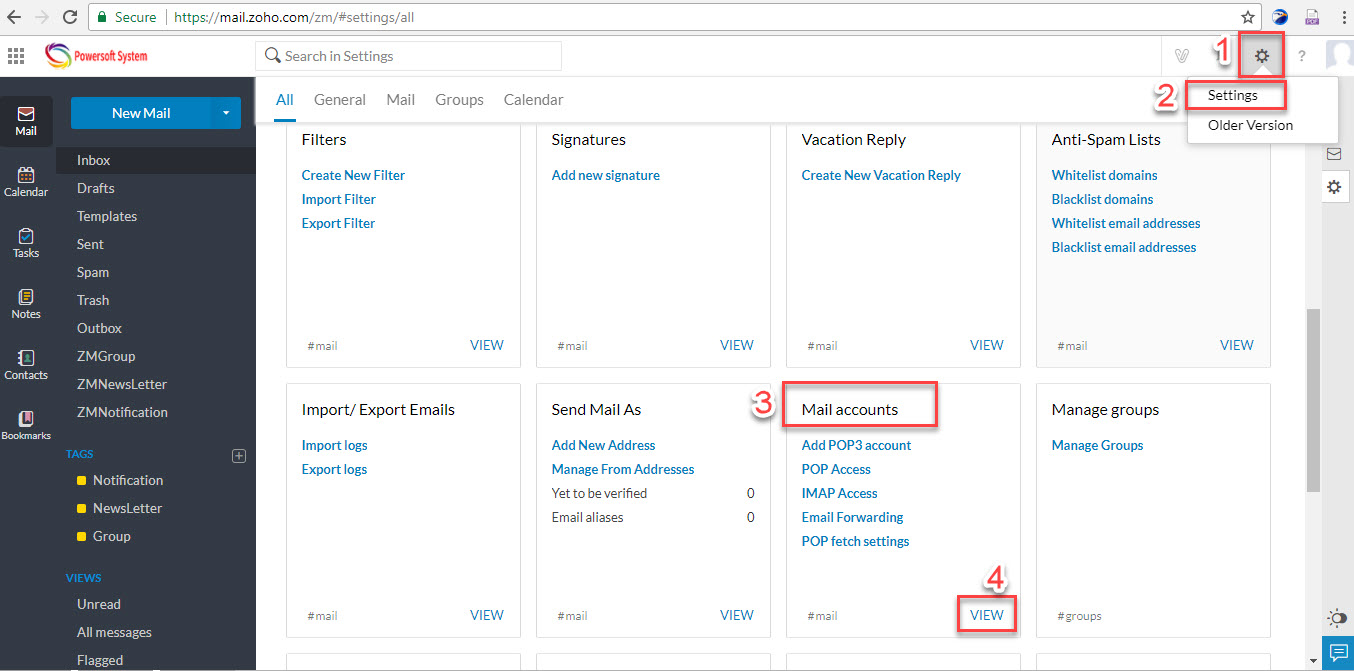The height and width of the screenshot is (671, 1354).
Task: Open the Calendar module in sidebar
Action: tap(26, 182)
